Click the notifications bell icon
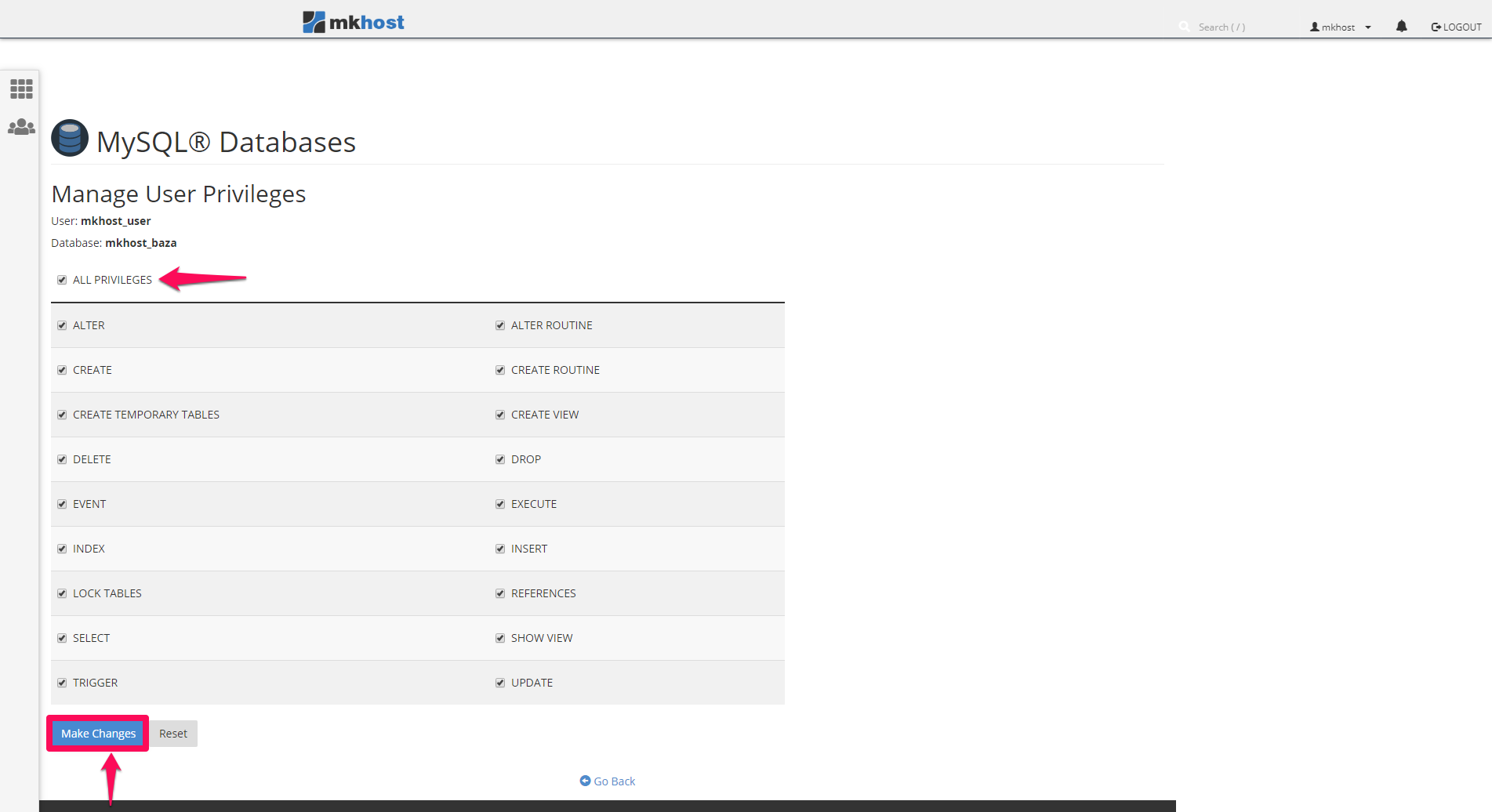The width and height of the screenshot is (1492, 812). (x=1401, y=27)
